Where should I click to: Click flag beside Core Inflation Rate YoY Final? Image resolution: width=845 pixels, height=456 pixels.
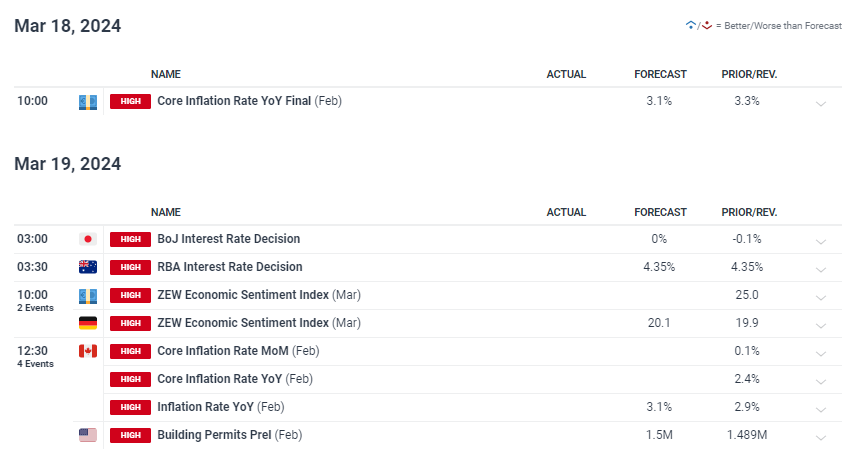click(x=87, y=101)
